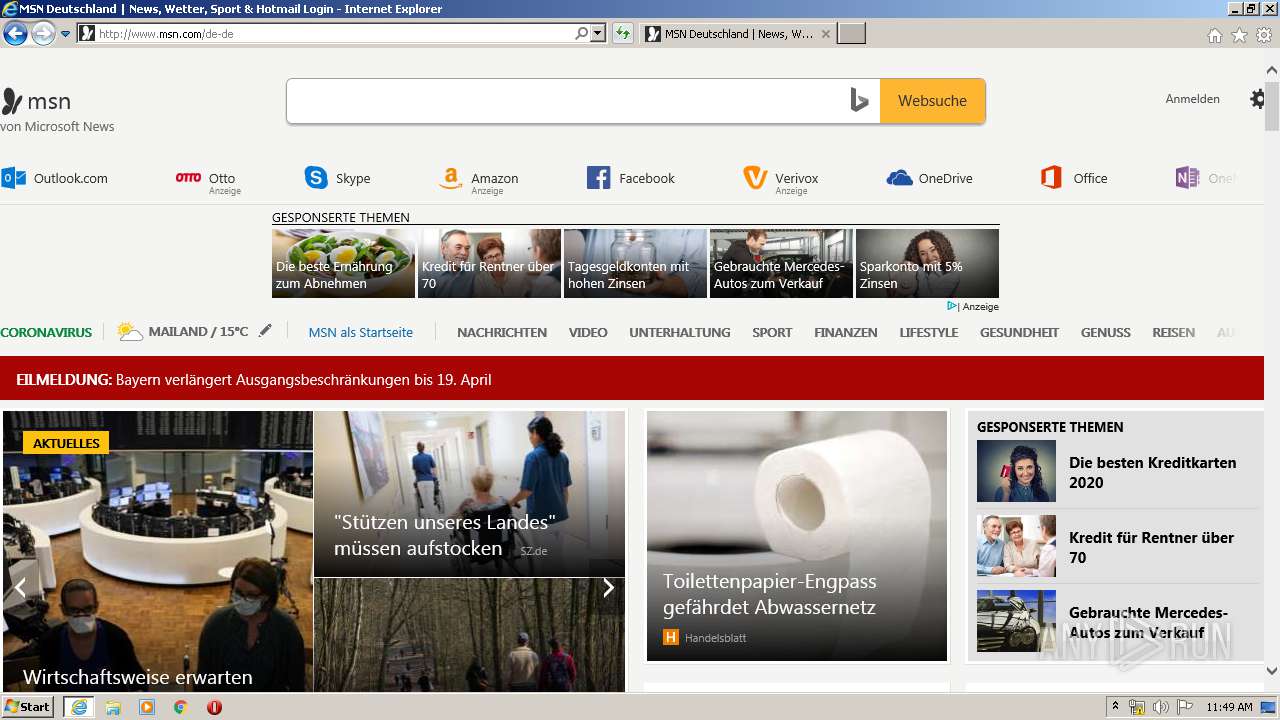
Task: Open the NACHRICHTEN menu item
Action: (x=502, y=332)
